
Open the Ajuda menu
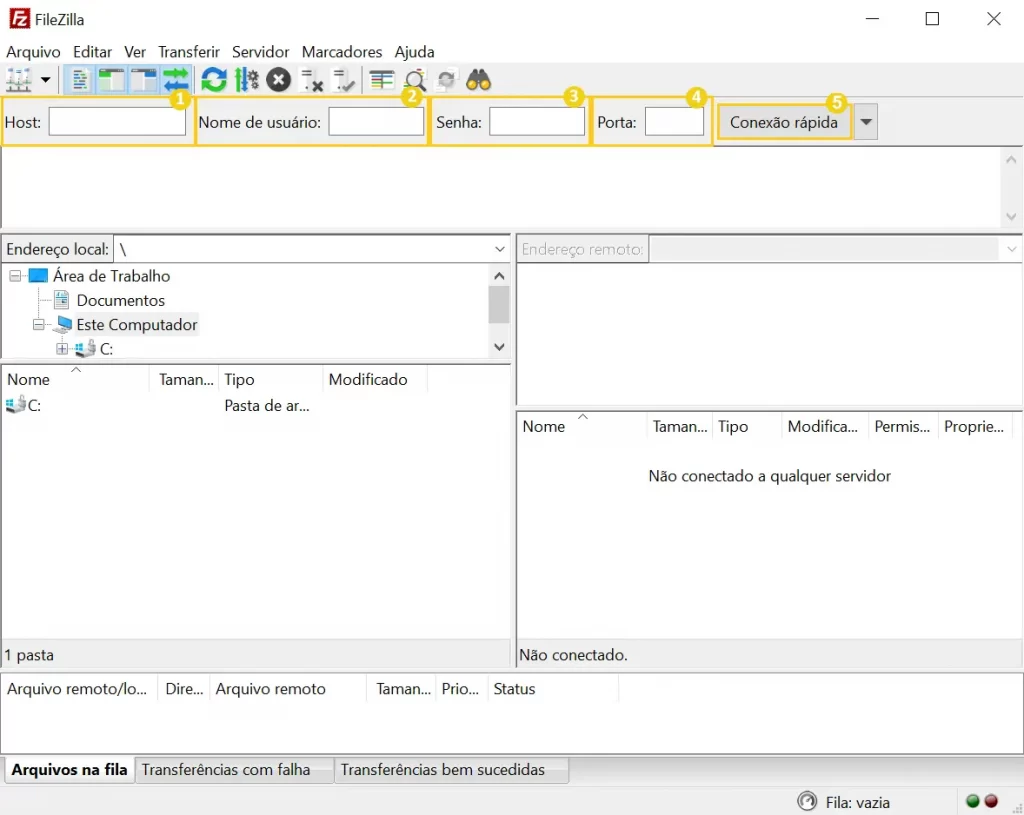[x=414, y=52]
